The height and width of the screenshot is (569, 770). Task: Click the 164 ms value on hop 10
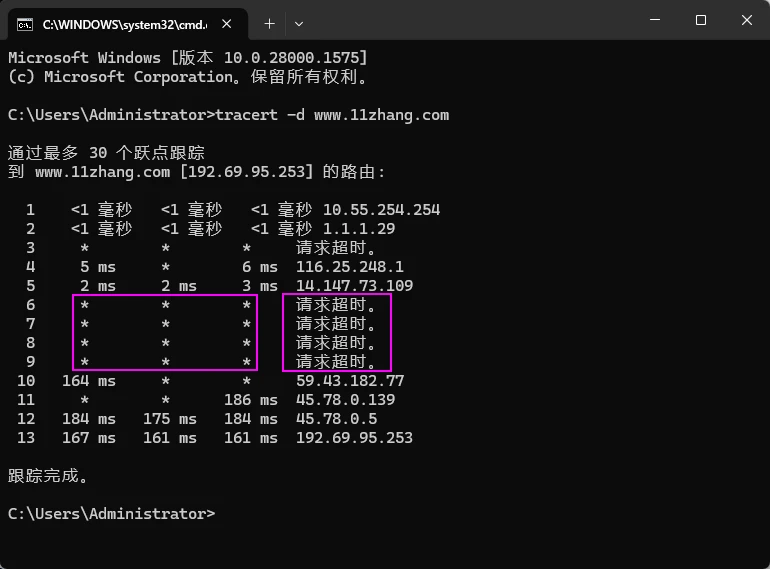coord(89,380)
